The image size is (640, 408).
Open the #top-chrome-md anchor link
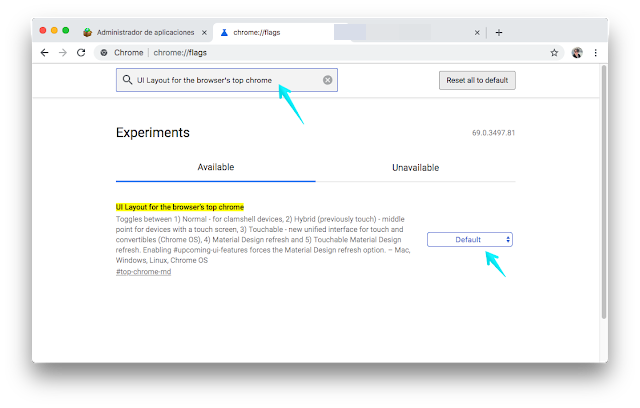143,272
